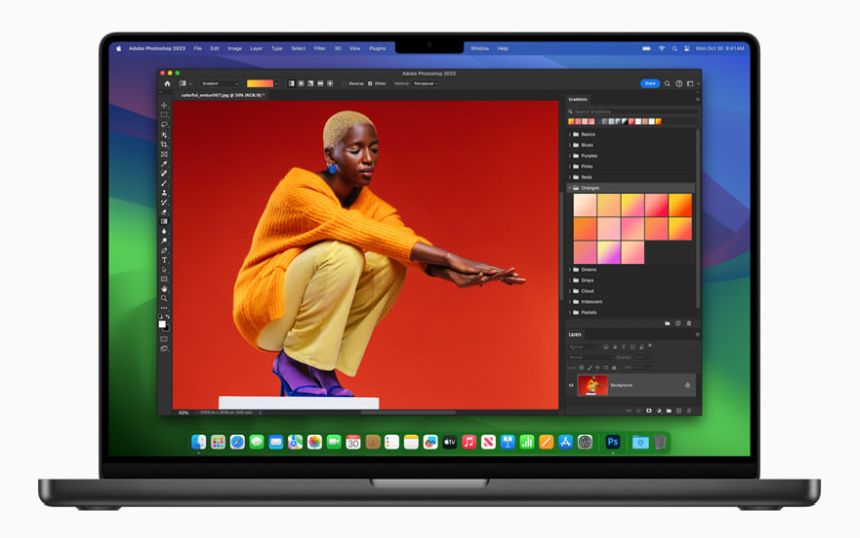Viewport: 860px width, 538px height.
Task: Toggle the Dither checkbox
Action: pyautogui.click(x=371, y=84)
